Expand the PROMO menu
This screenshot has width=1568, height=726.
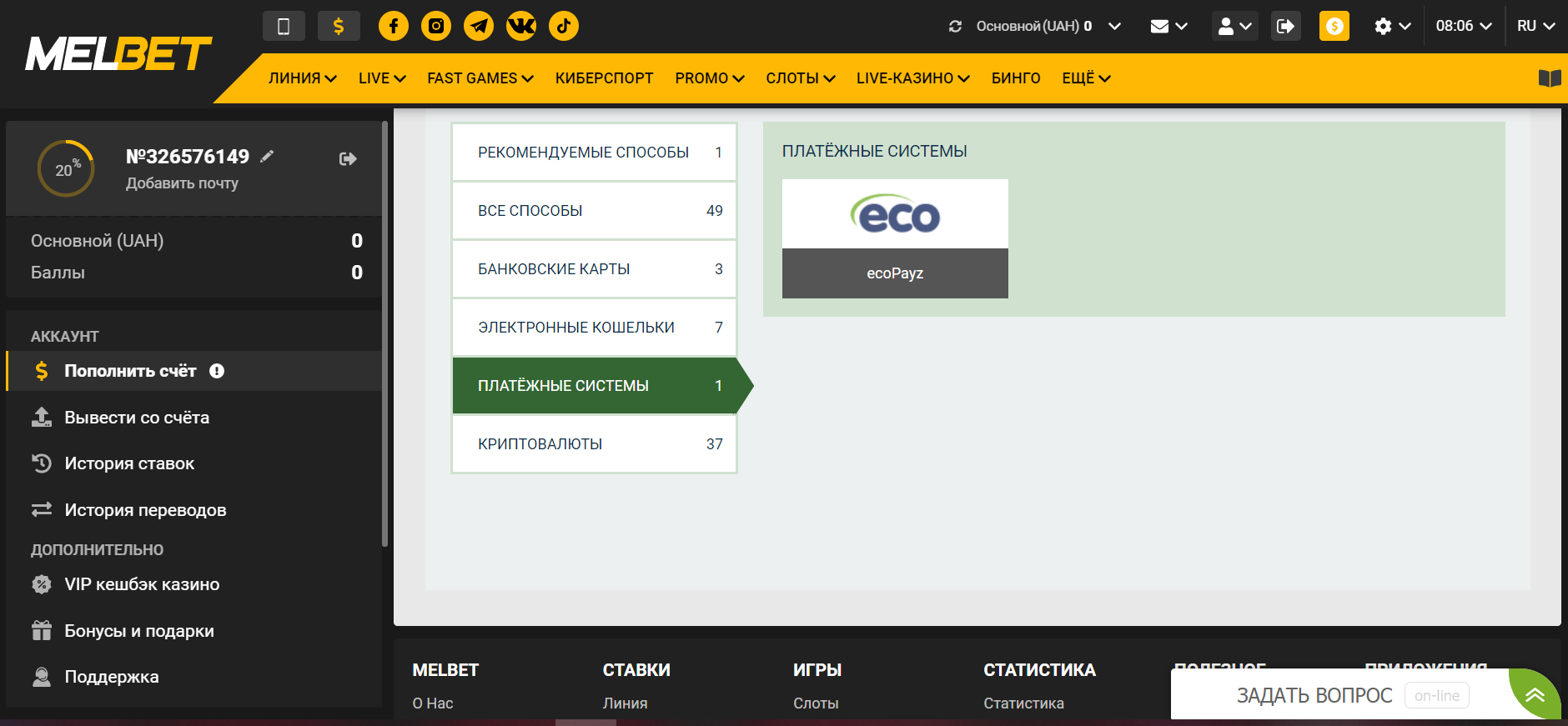[710, 78]
